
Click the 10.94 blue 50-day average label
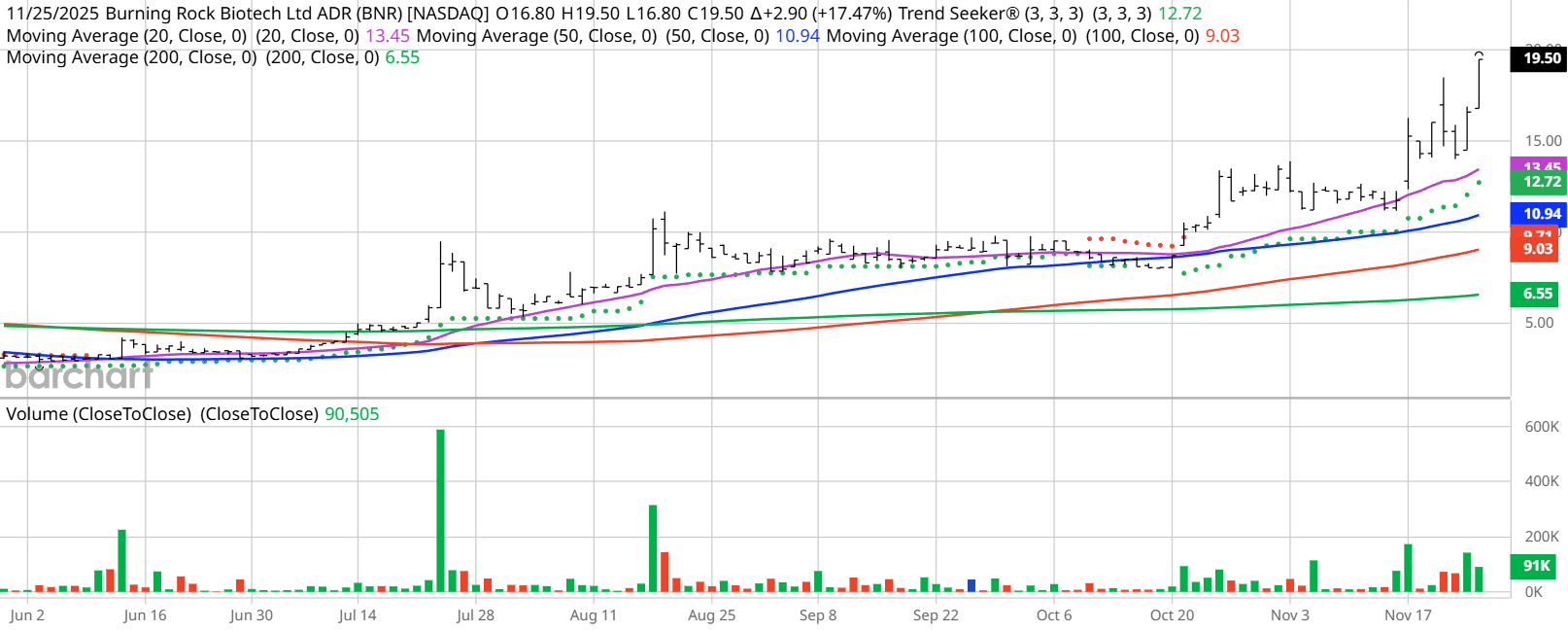[x=1538, y=214]
